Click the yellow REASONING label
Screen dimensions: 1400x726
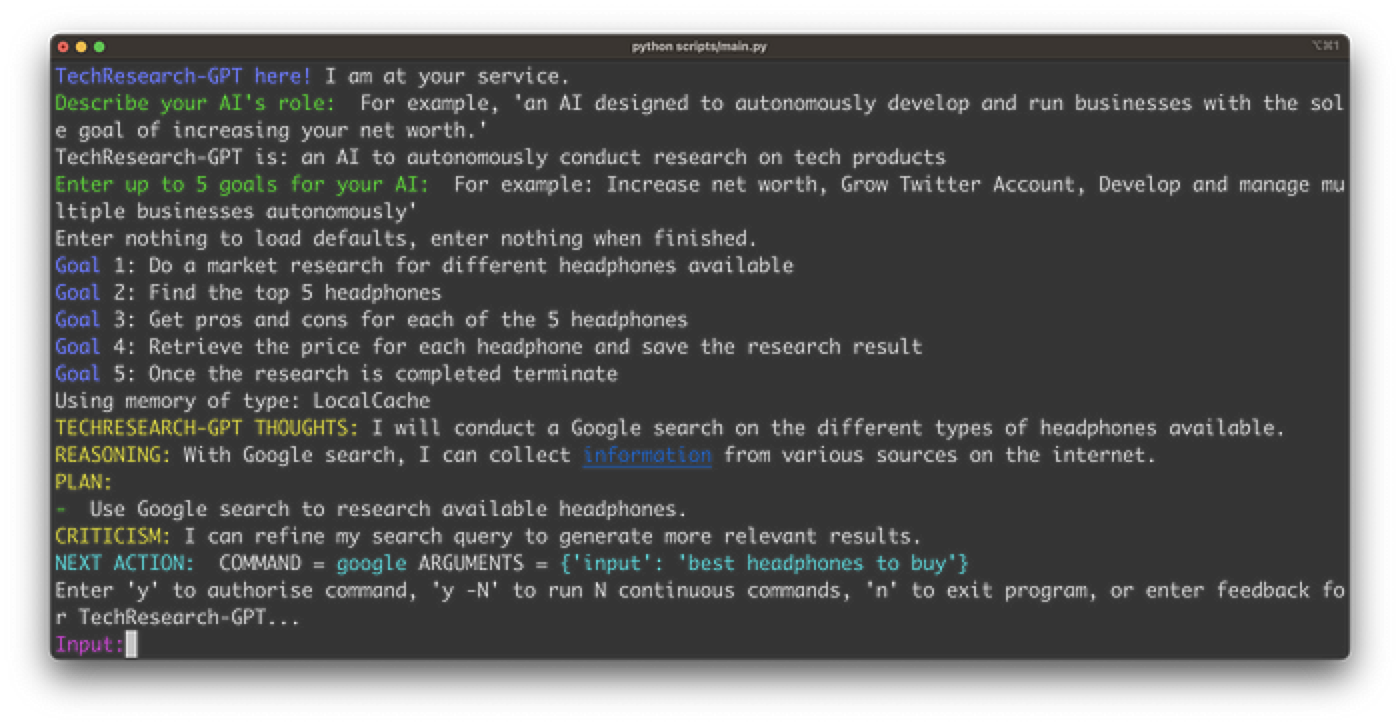113,455
